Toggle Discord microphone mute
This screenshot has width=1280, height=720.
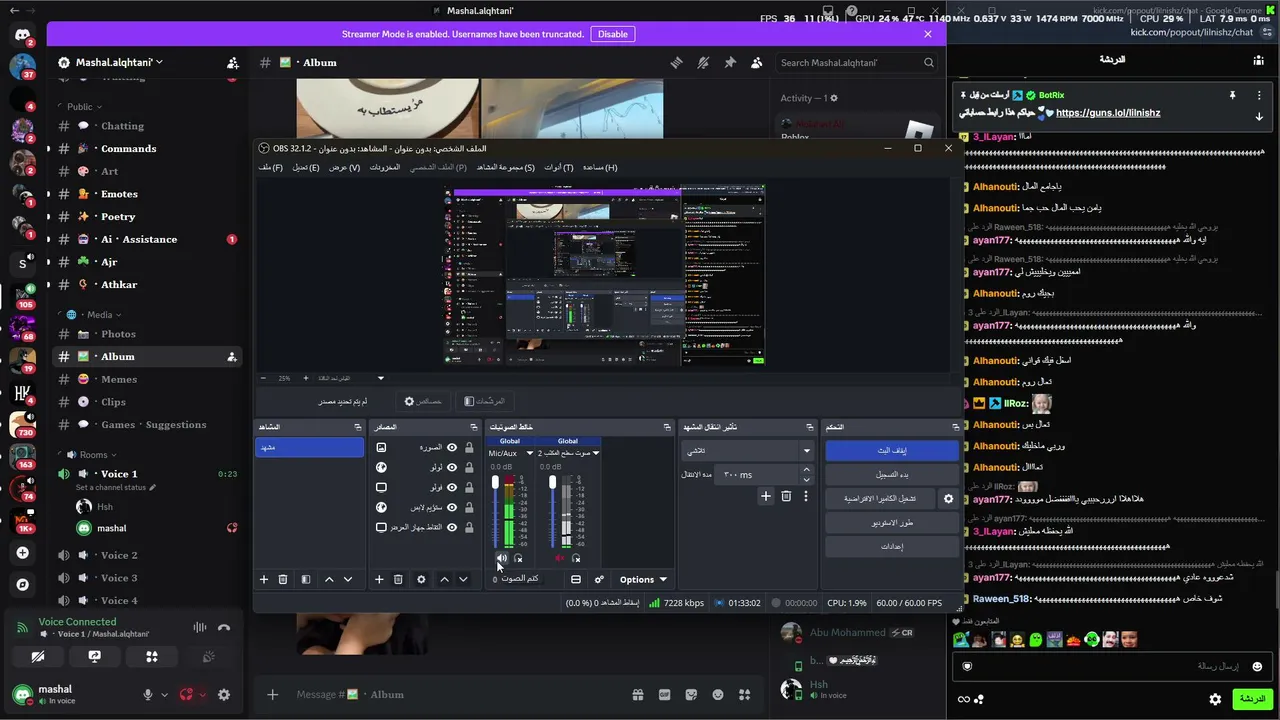[x=148, y=694]
